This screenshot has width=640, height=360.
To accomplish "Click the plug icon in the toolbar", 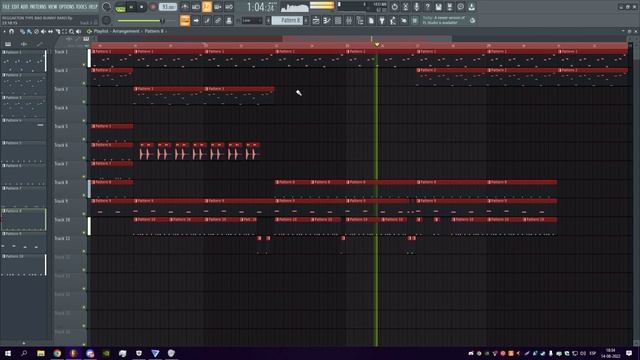I will 382,20.
